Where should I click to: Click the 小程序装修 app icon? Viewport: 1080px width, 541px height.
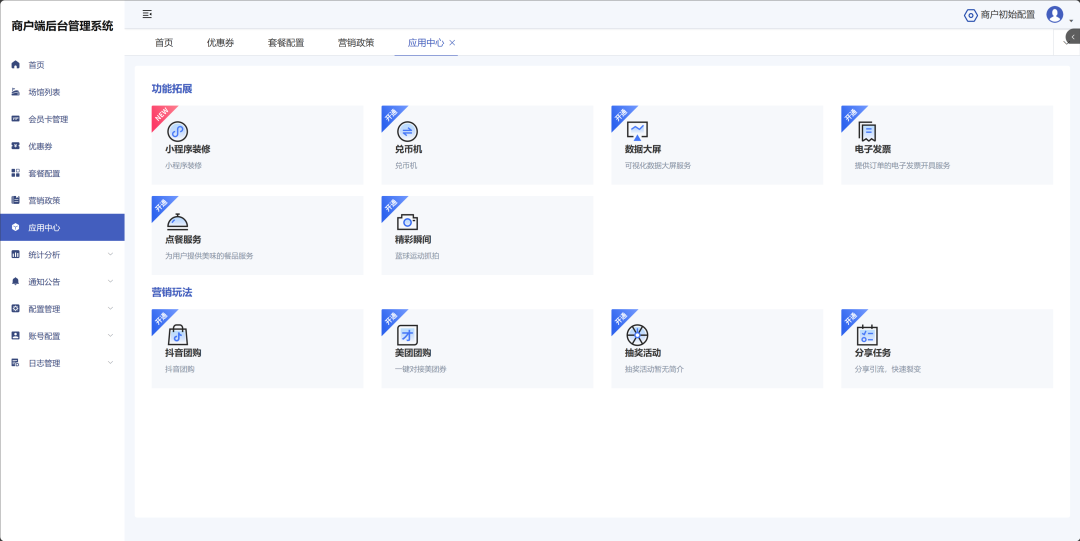177,131
